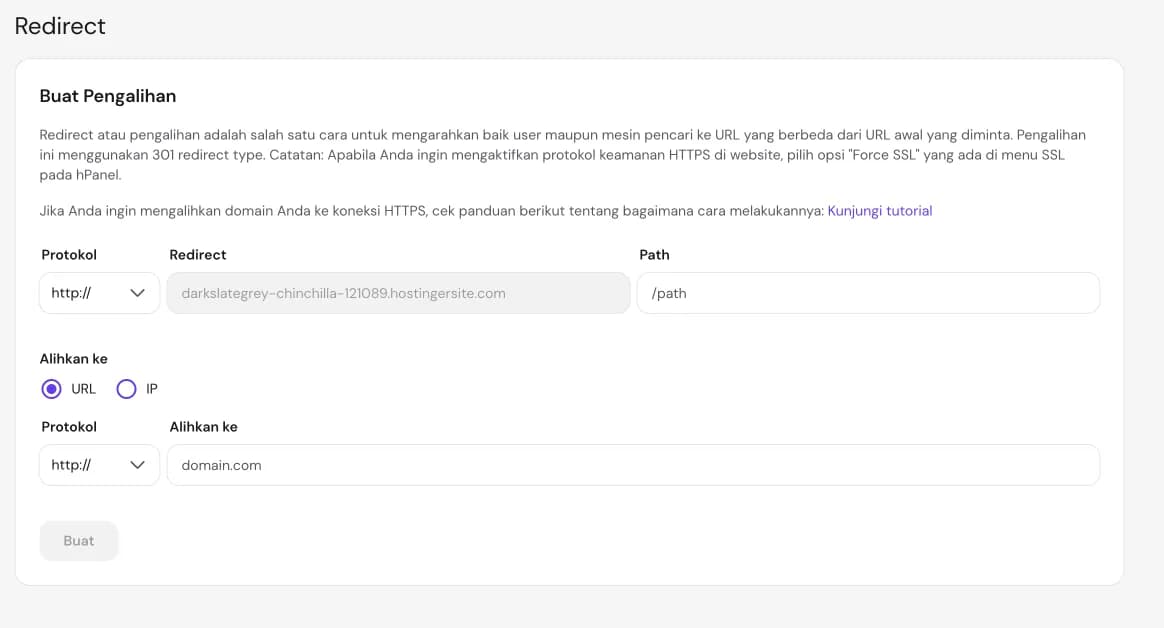1164x628 pixels.
Task: Select the IP radio button
Action: click(x=126, y=389)
